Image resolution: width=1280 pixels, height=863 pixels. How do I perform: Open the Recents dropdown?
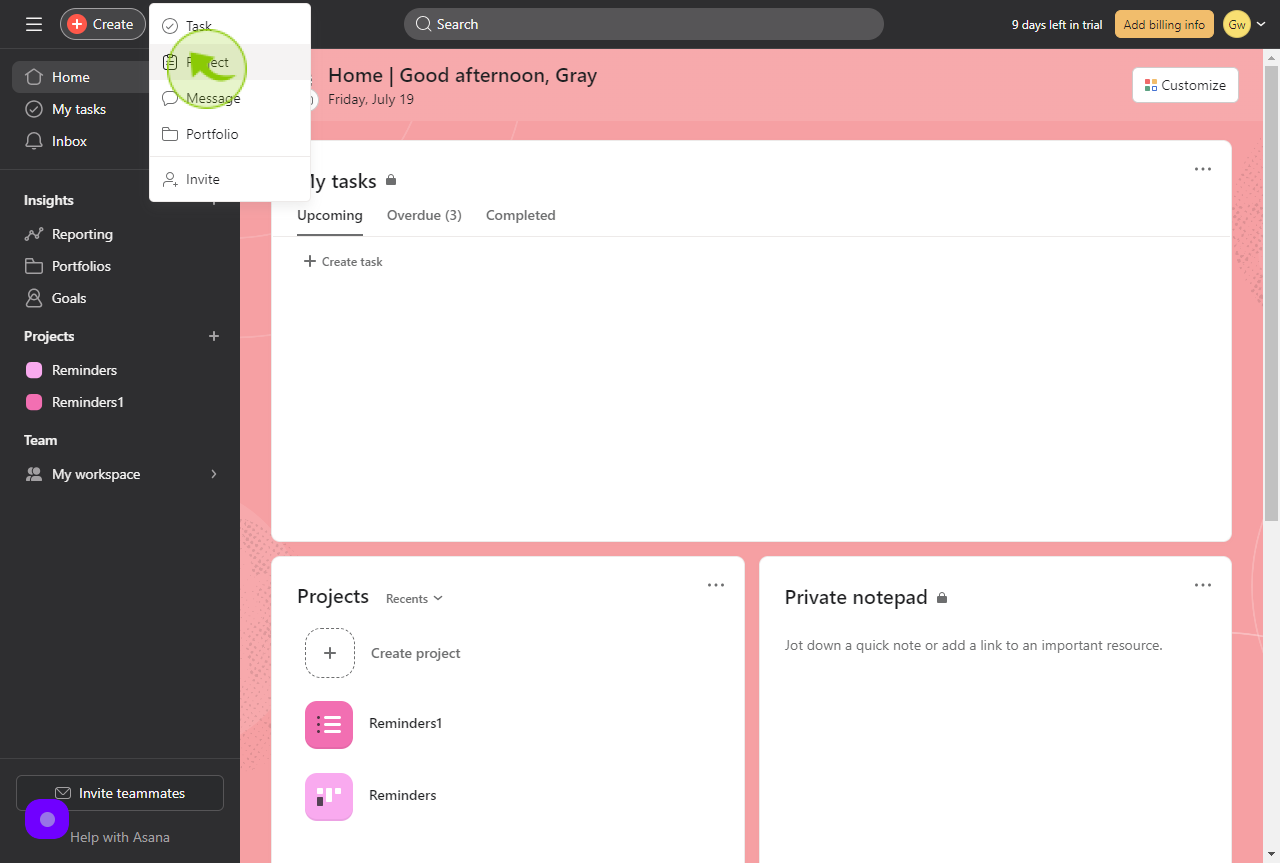414,598
